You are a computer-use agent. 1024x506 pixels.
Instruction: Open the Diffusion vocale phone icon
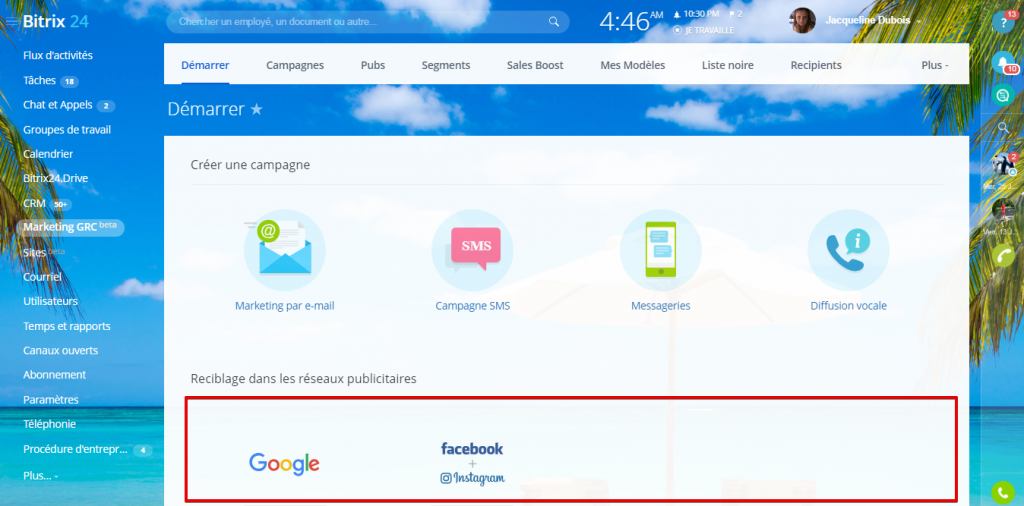click(x=848, y=250)
